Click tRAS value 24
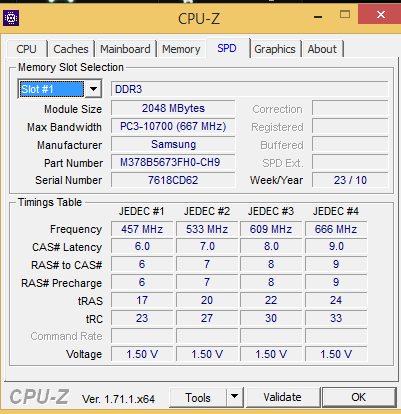The height and width of the screenshot is (414, 401). (x=336, y=300)
